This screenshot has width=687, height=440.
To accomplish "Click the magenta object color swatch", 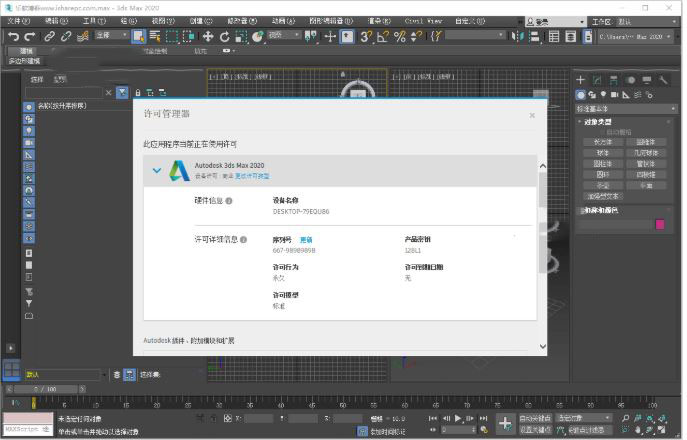I will (x=660, y=224).
